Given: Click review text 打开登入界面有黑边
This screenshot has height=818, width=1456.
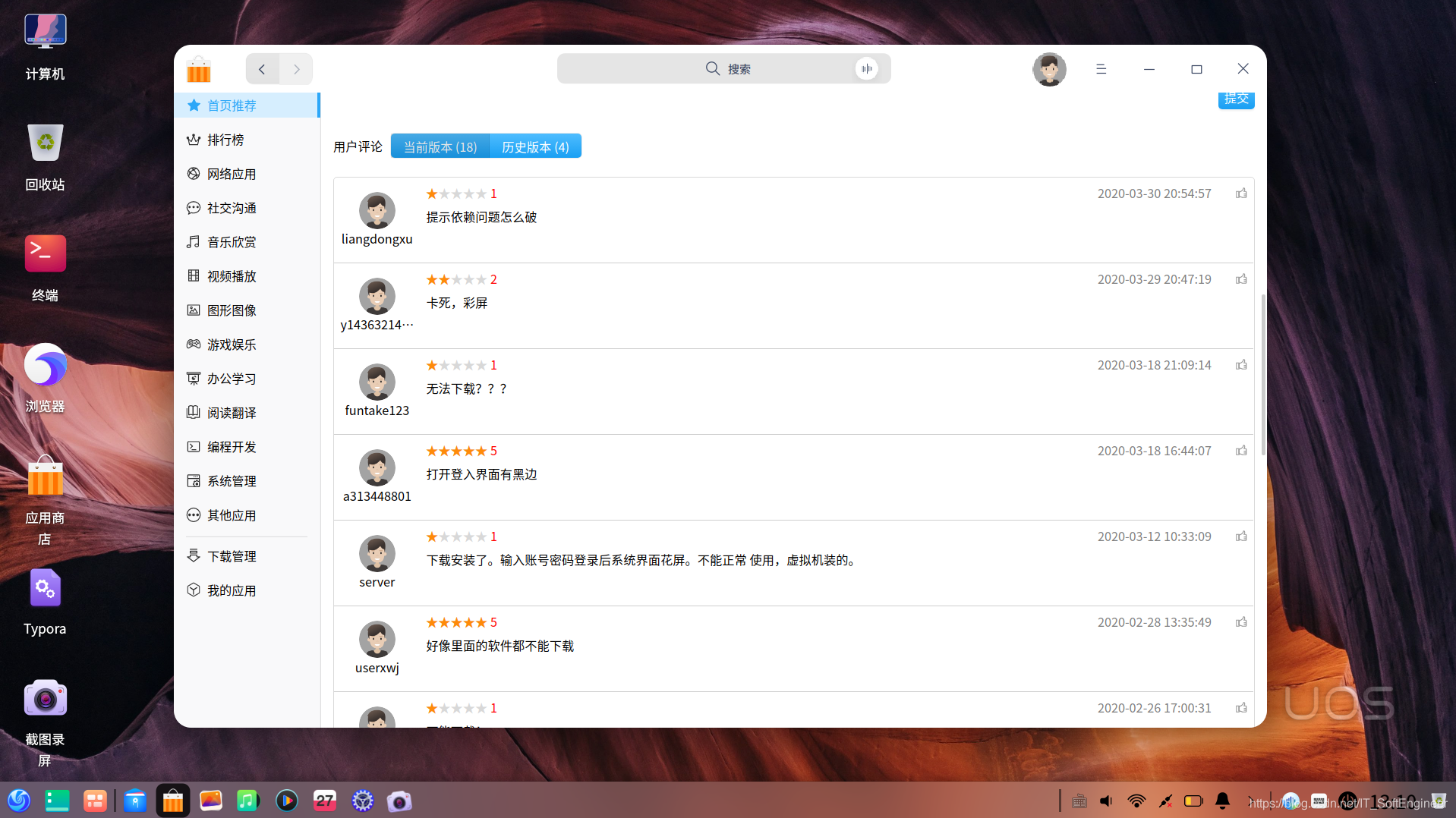Looking at the screenshot, I should tap(481, 474).
